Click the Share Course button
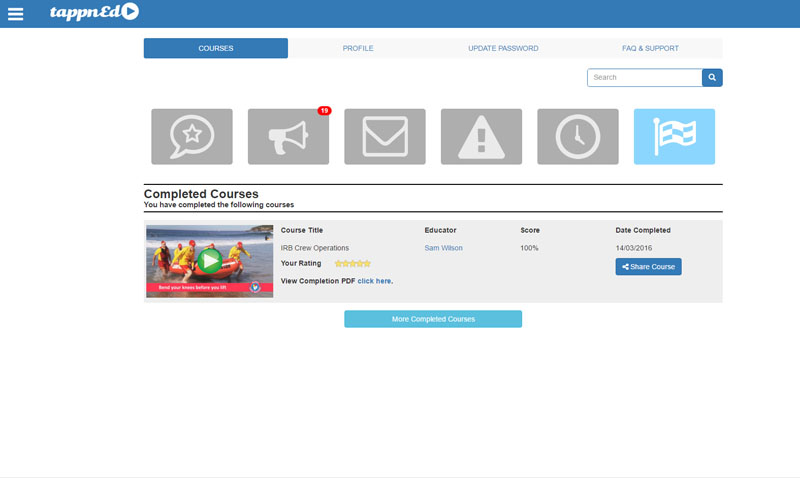This screenshot has height=478, width=800. click(648, 267)
